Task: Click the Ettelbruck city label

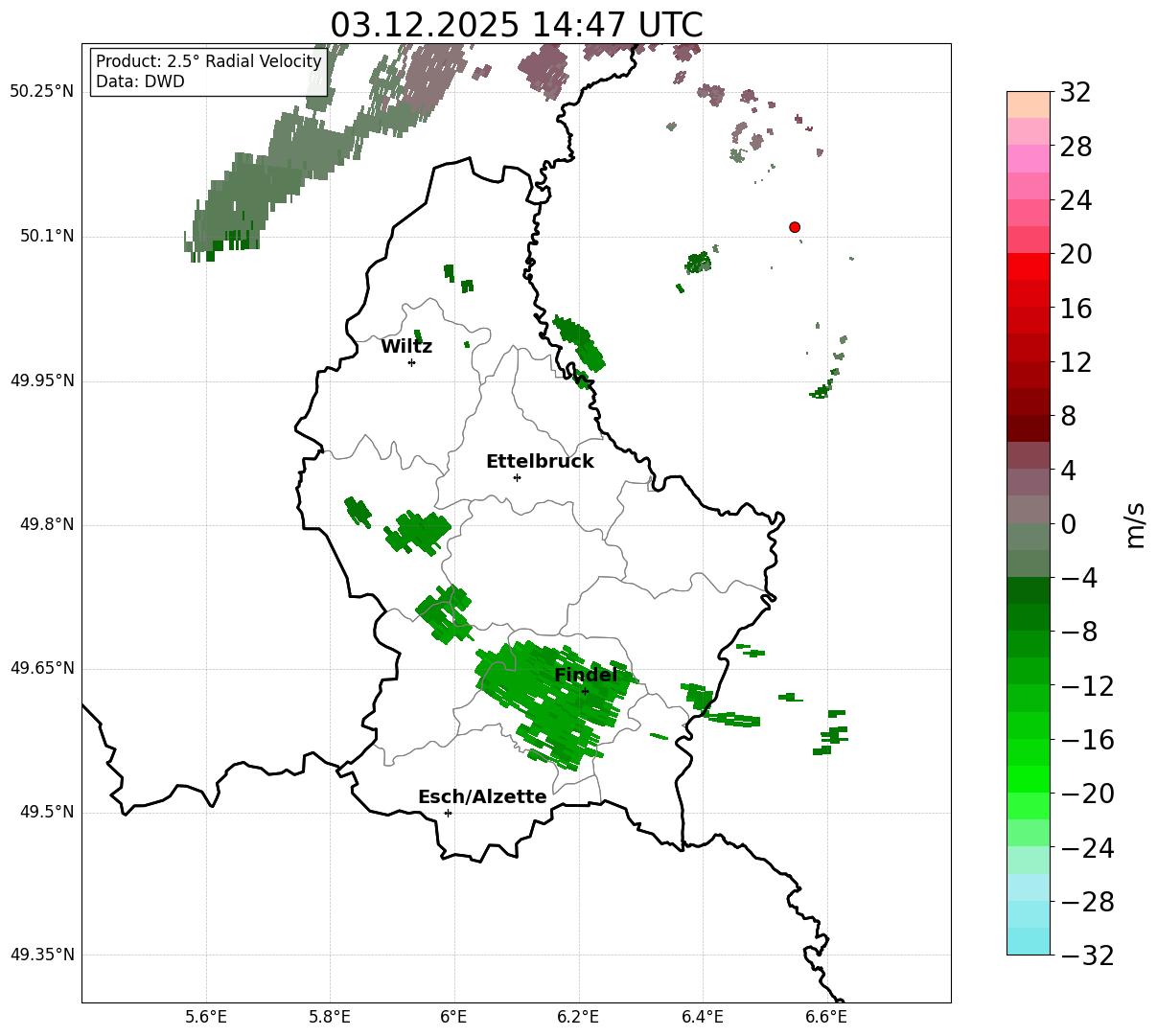Action: pos(540,462)
